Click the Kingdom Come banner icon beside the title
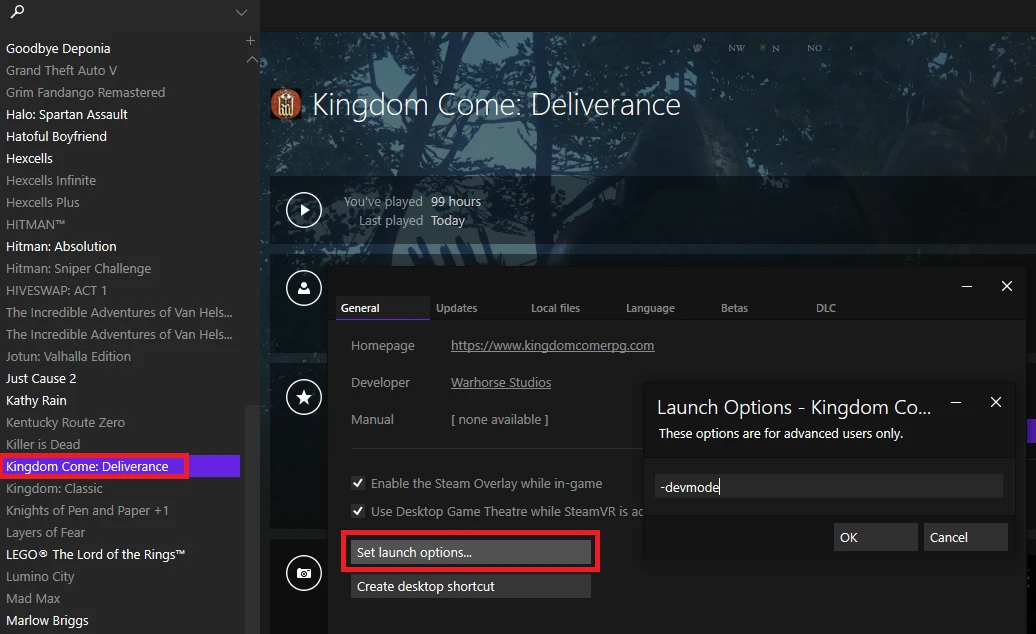 click(x=286, y=103)
